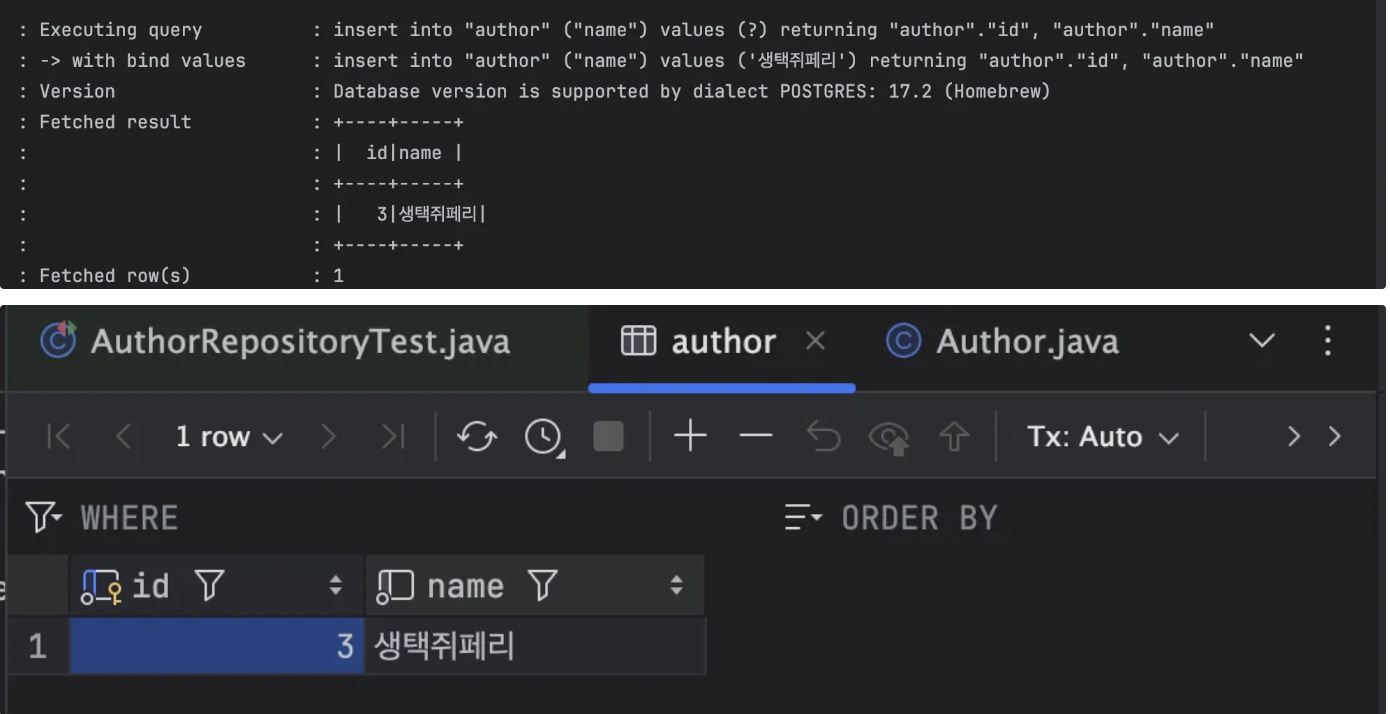Image resolution: width=1390 pixels, height=714 pixels.
Task: Open the Author.java tab
Action: pyautogui.click(x=1002, y=342)
